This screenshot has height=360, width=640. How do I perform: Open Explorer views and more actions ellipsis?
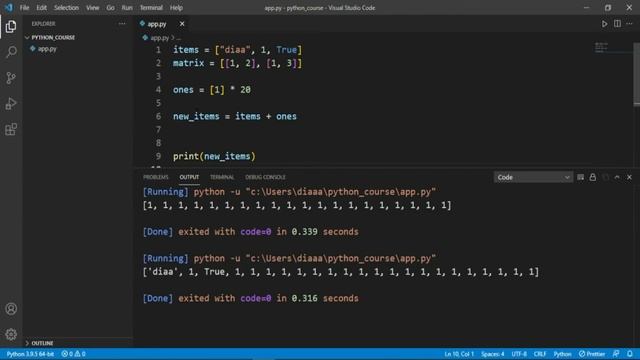point(122,24)
